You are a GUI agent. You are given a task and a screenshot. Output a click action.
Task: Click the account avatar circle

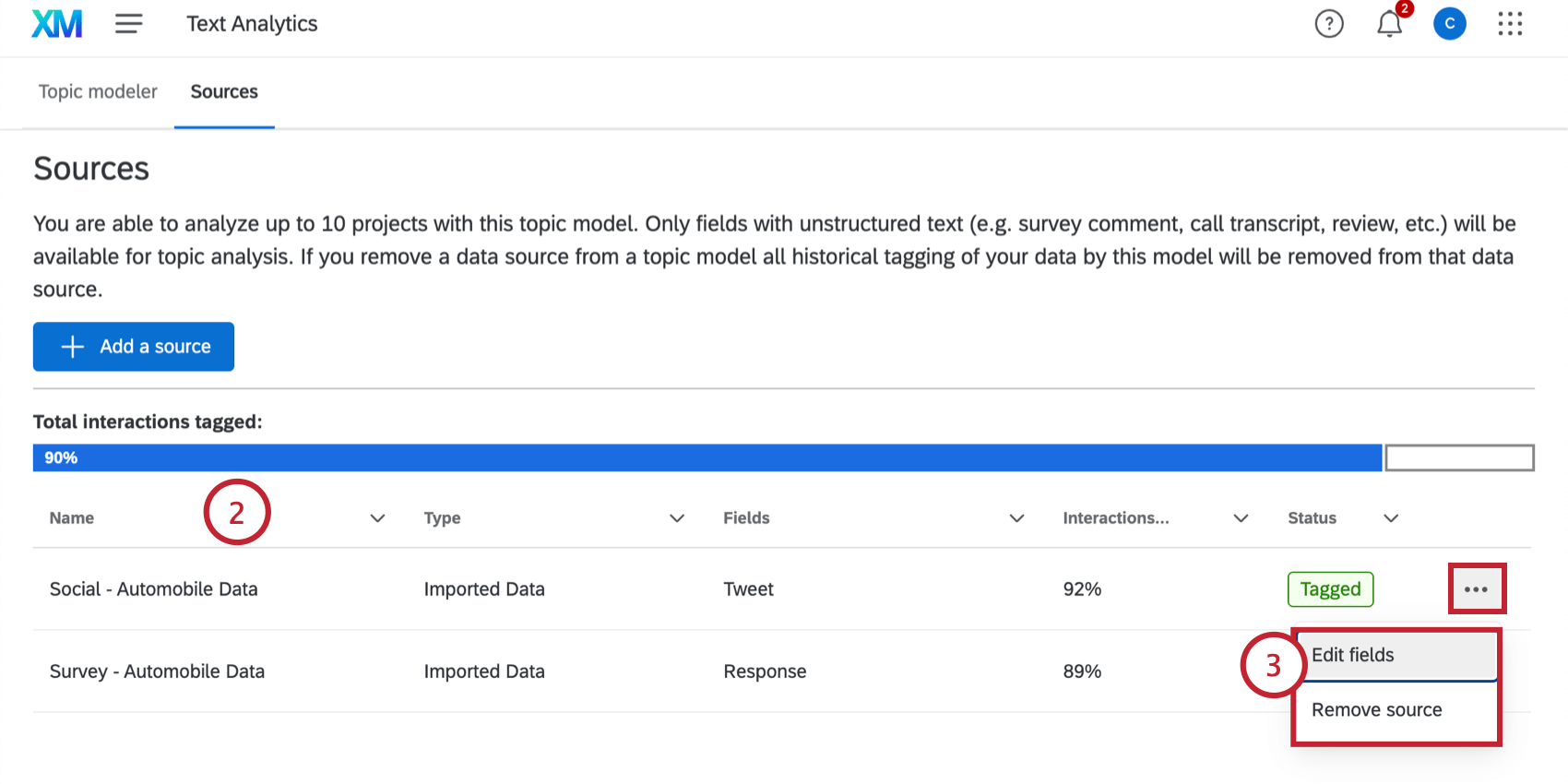pyautogui.click(x=1449, y=24)
